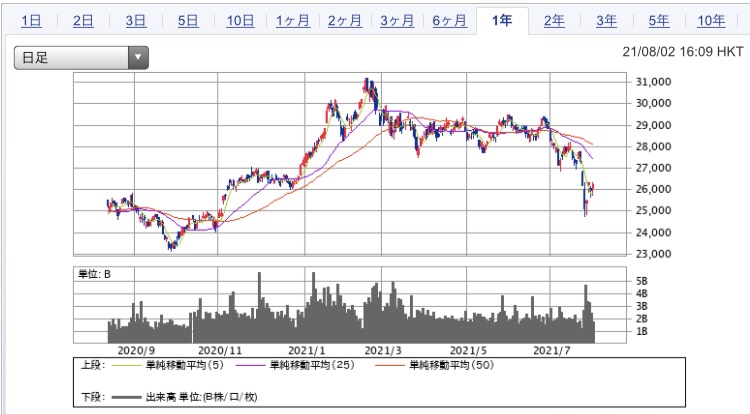Click the 単位: B label in volume chart
The width and height of the screenshot is (750, 414).
click(94, 274)
